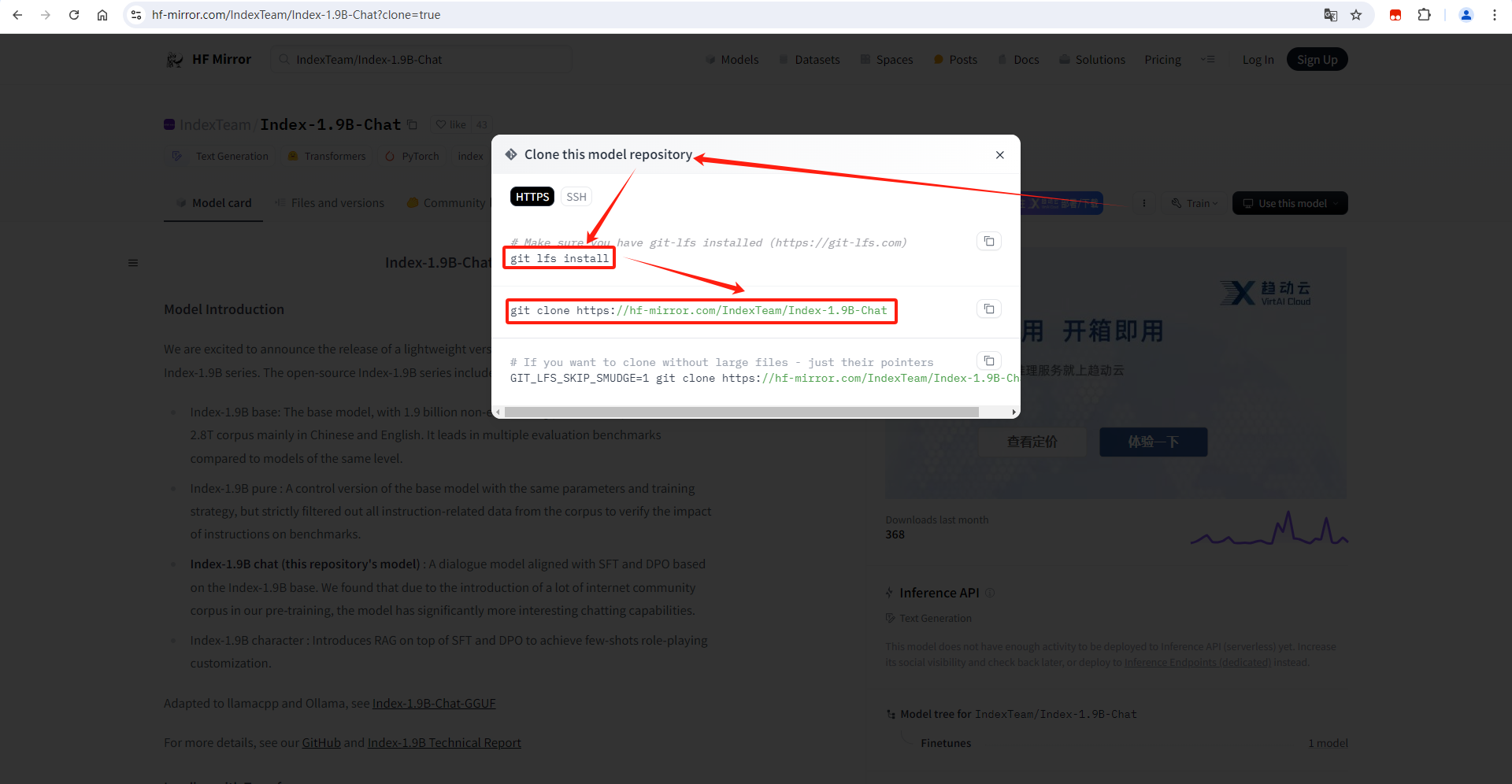1512x784 pixels.
Task: Click the like count 43
Action: tap(481, 124)
